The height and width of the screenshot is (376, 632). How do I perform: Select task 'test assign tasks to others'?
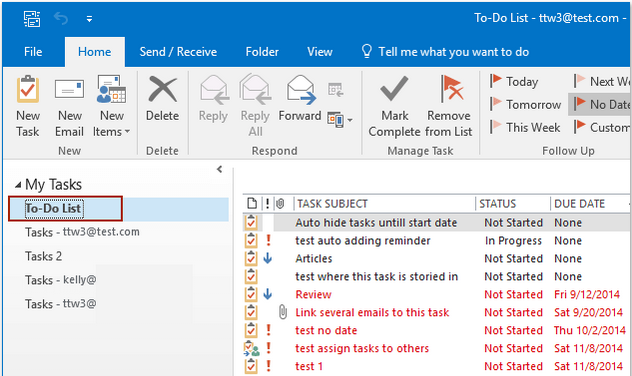click(x=362, y=348)
